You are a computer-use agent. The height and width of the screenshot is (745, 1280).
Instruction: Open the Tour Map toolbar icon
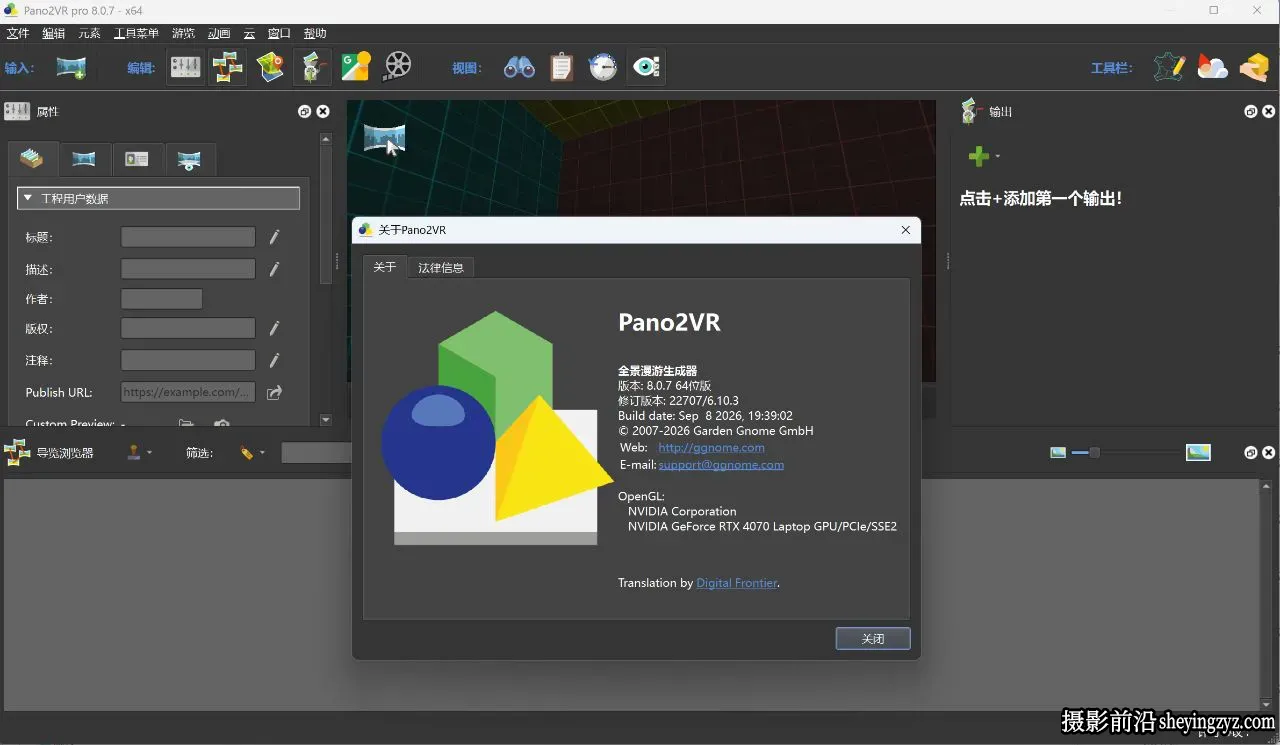coord(271,67)
